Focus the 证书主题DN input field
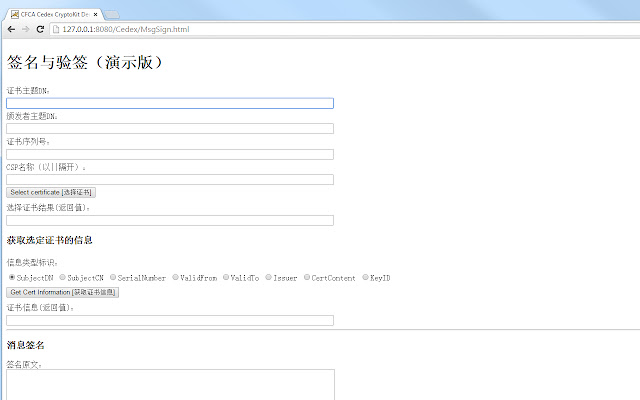 (x=170, y=103)
